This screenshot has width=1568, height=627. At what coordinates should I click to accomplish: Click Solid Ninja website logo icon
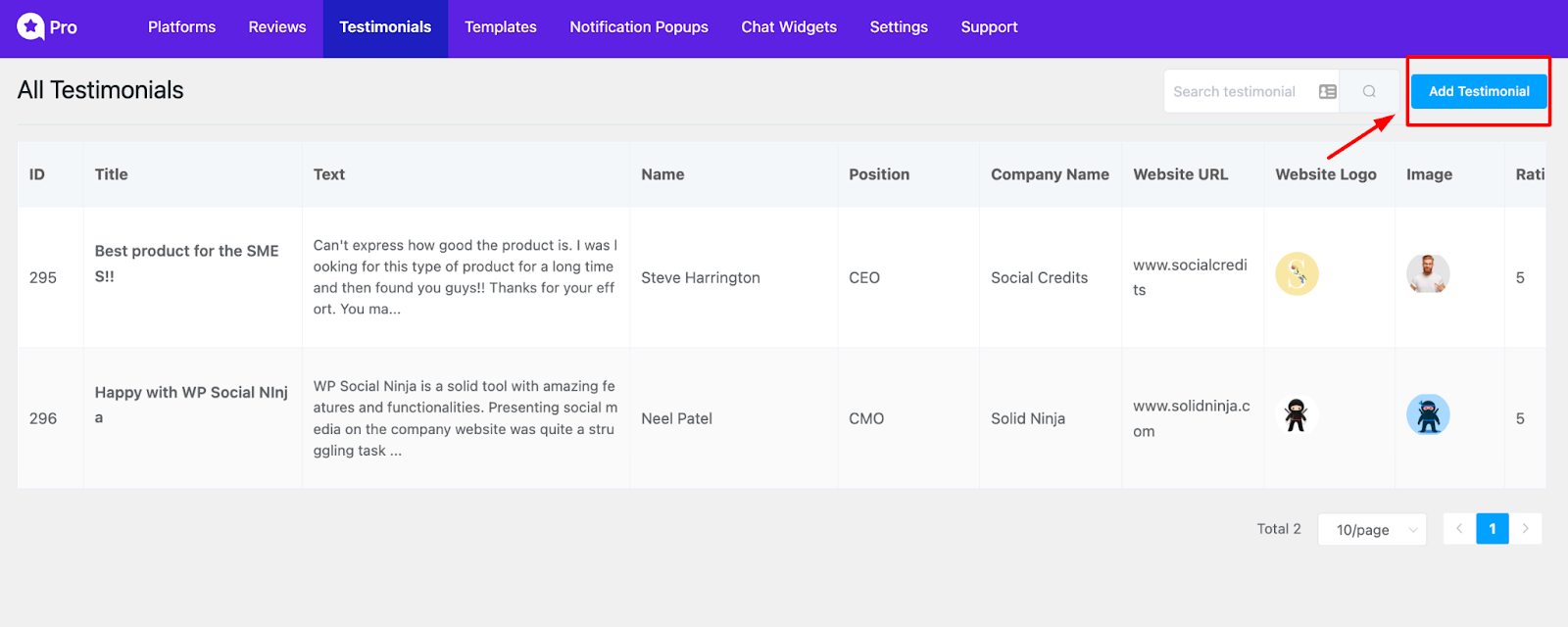pyautogui.click(x=1297, y=415)
